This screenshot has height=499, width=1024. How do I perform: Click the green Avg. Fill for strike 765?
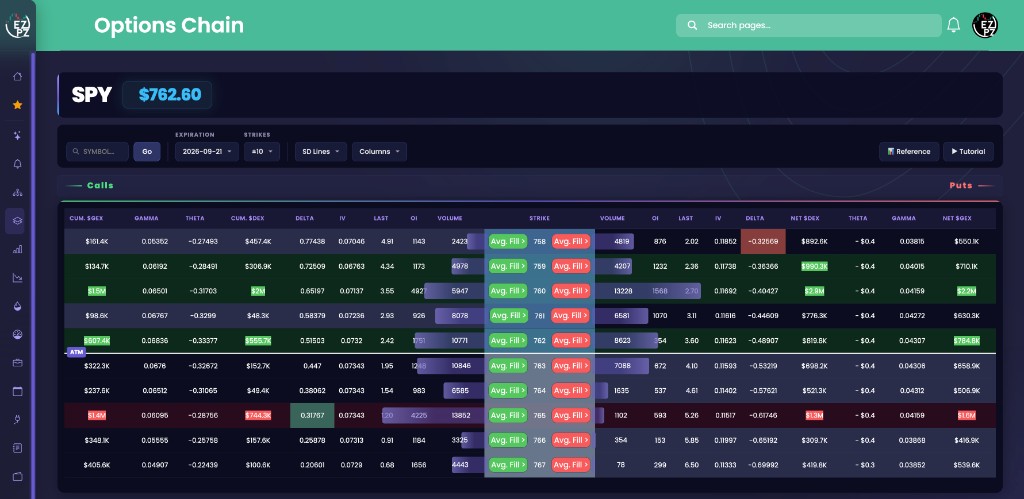click(x=508, y=415)
